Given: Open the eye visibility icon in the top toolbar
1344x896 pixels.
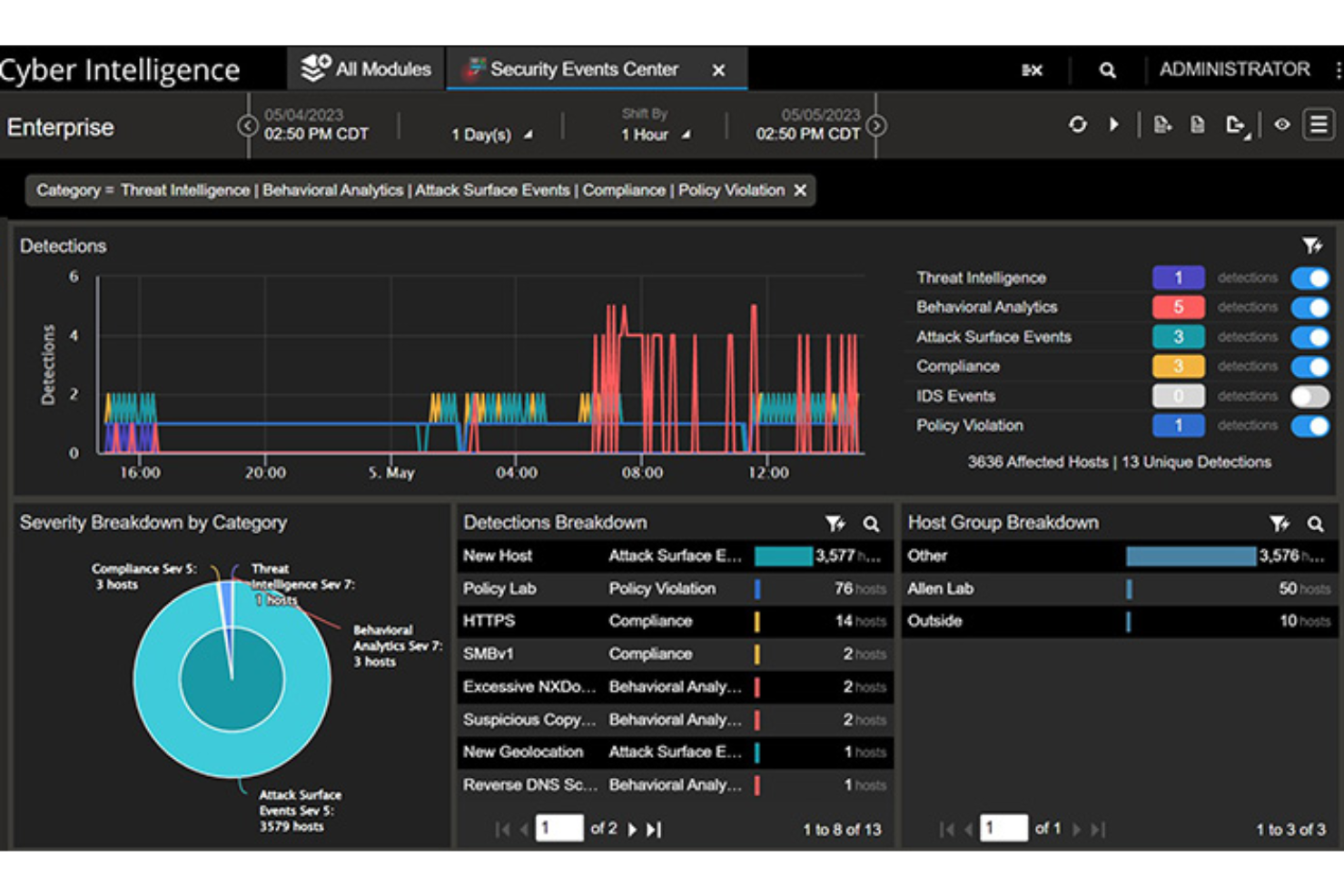Looking at the screenshot, I should (1282, 126).
